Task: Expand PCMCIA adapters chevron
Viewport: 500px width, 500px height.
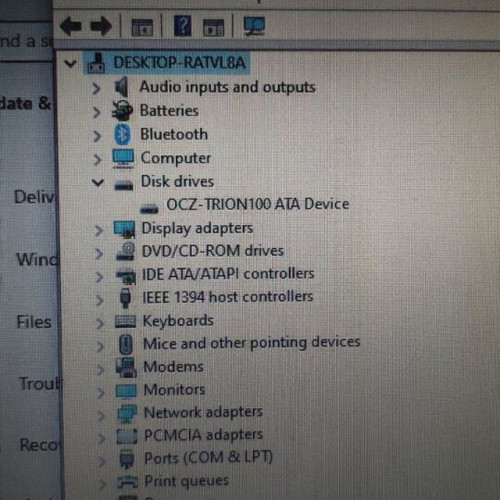Action: click(x=101, y=438)
